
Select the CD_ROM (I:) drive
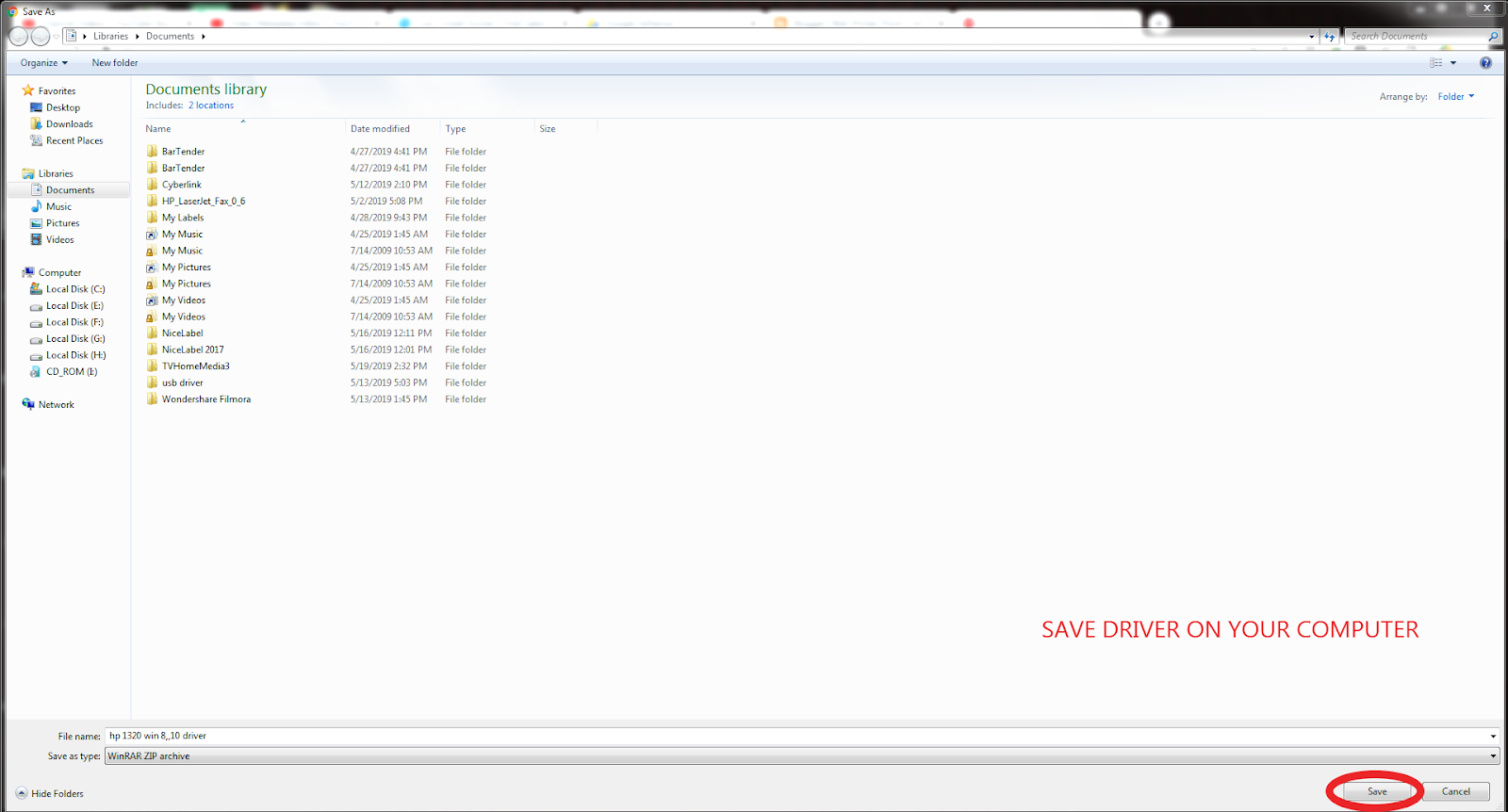pos(72,371)
